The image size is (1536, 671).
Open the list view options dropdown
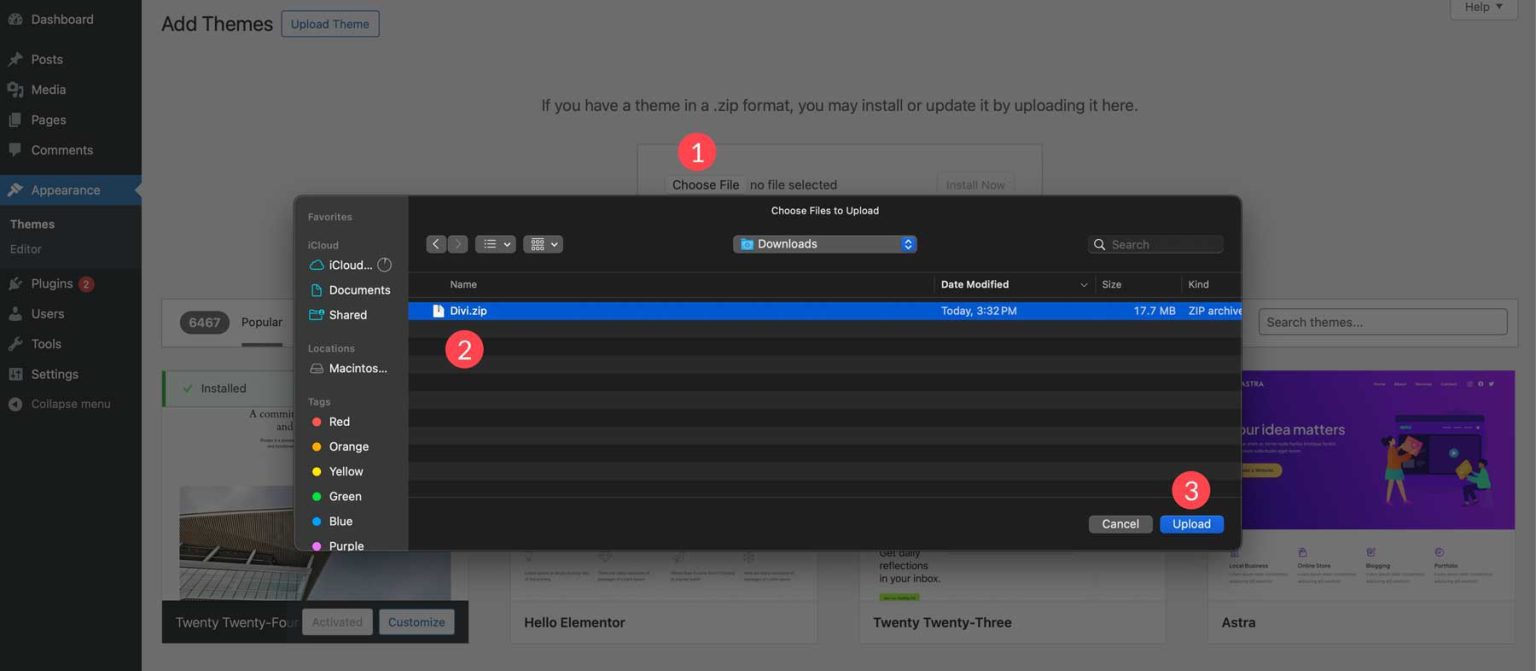495,244
